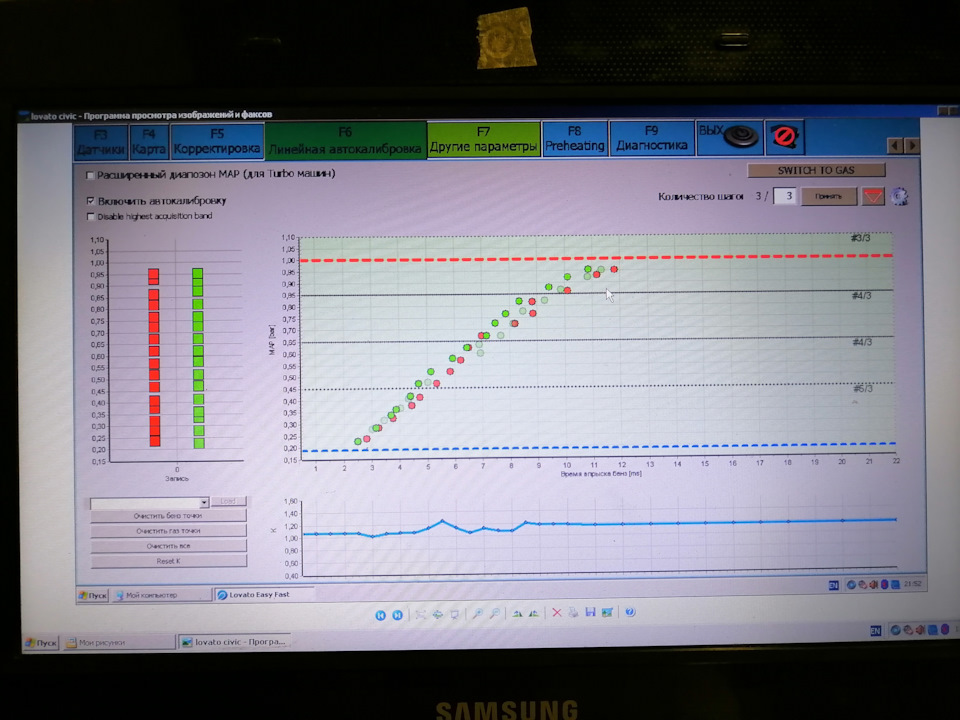
Task: Click the Reset K button
Action: [168, 561]
